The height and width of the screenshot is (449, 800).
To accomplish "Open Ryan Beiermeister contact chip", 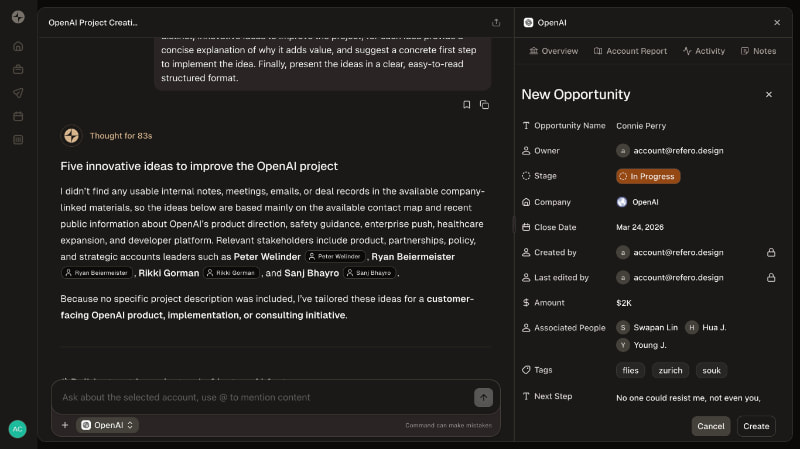I will (97, 273).
